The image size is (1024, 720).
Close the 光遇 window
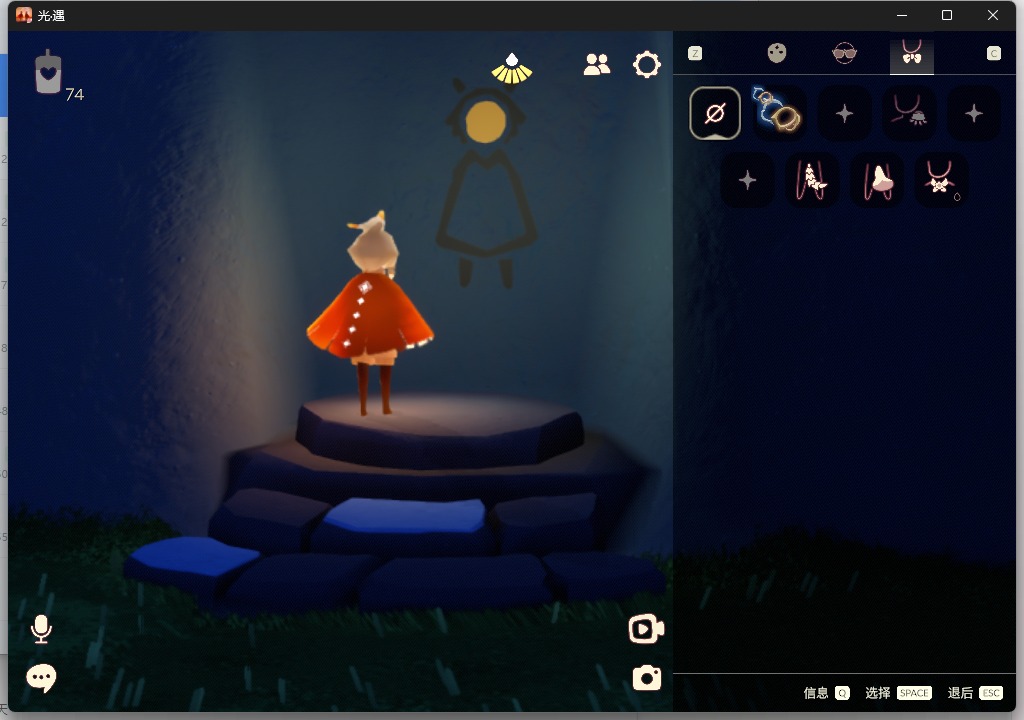993,15
